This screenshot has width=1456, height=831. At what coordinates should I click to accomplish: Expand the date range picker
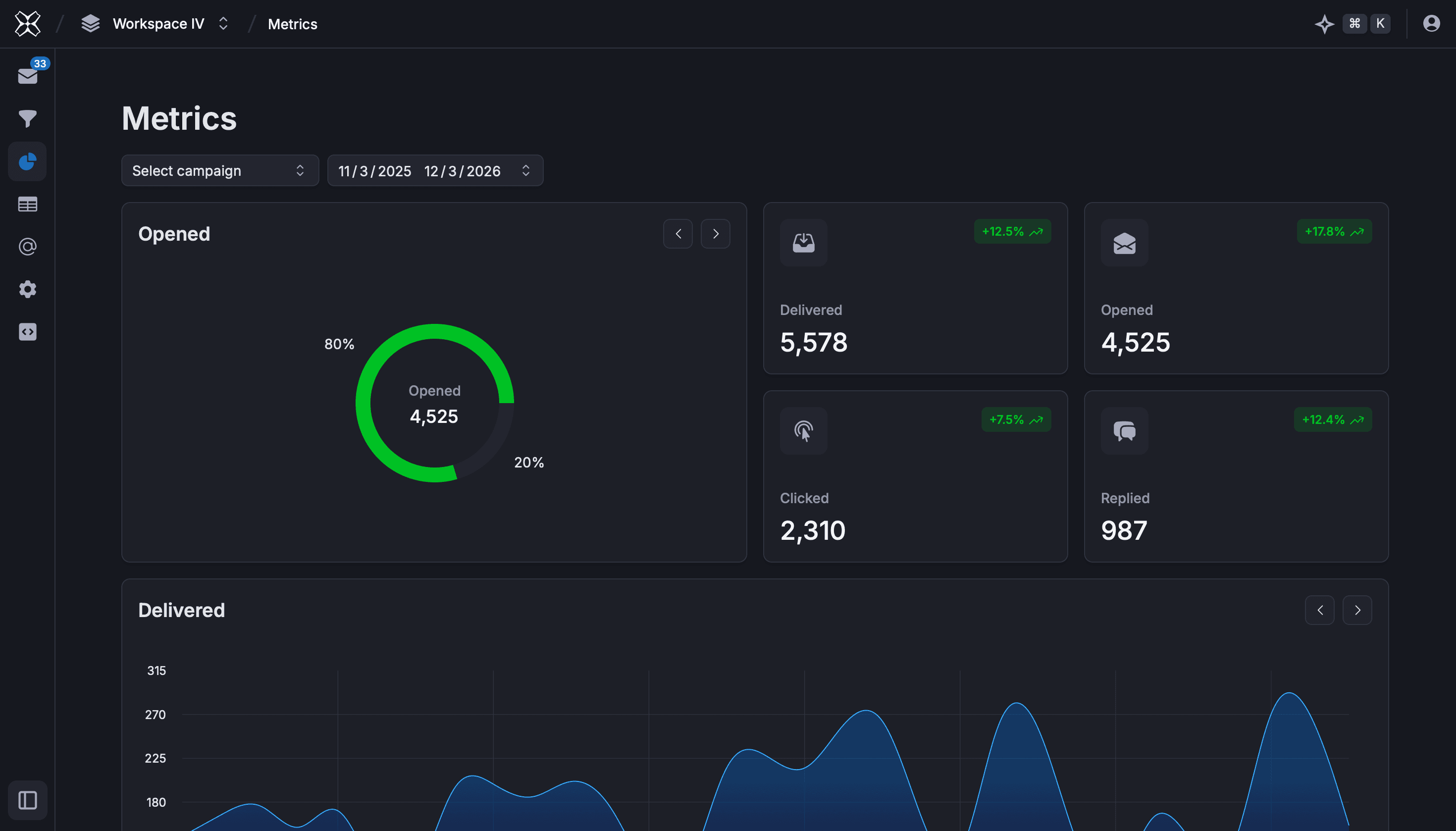pos(435,171)
